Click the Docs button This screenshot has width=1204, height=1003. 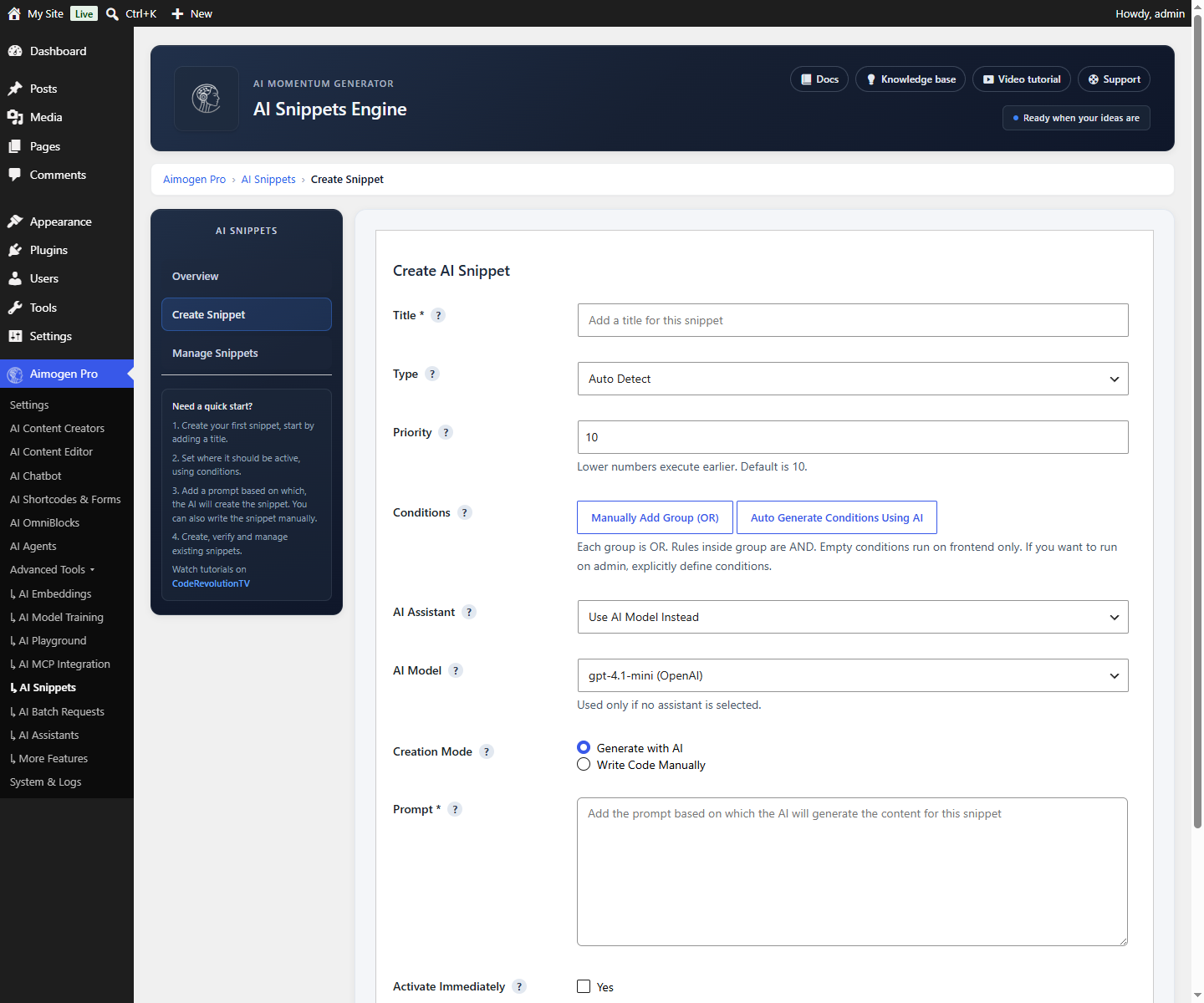[819, 79]
